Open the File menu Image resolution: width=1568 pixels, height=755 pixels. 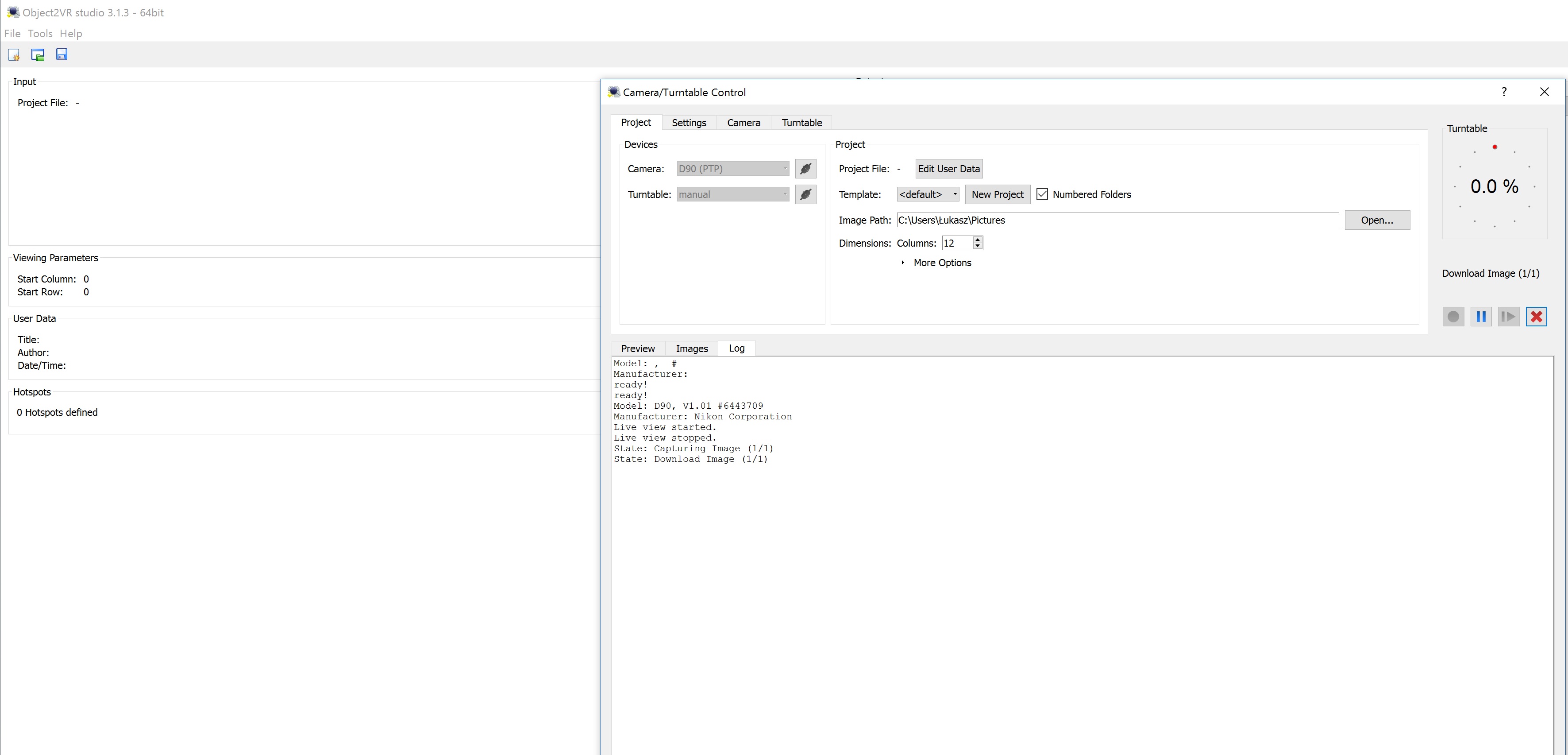[12, 34]
